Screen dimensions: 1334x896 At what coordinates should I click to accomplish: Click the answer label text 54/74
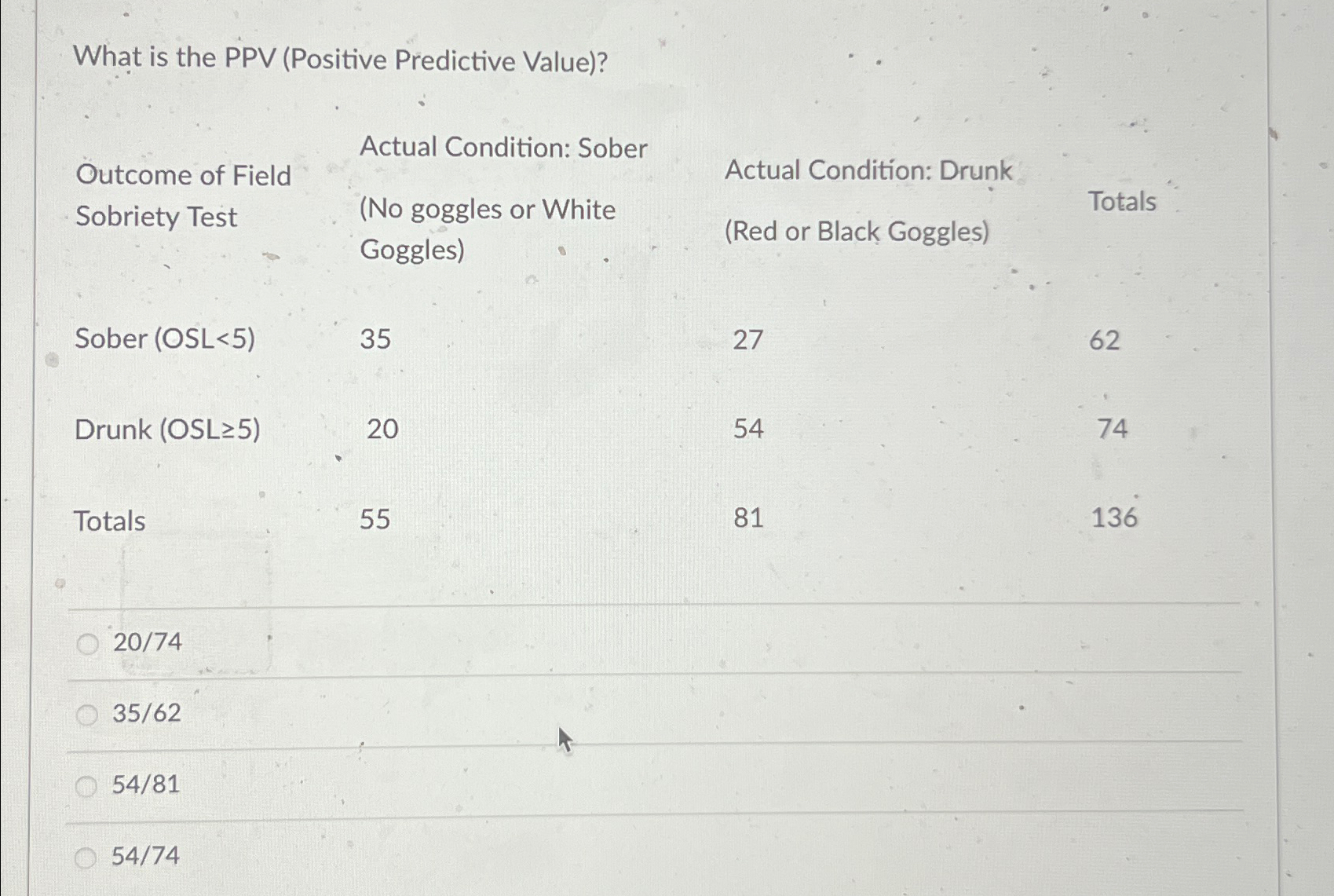click(146, 855)
